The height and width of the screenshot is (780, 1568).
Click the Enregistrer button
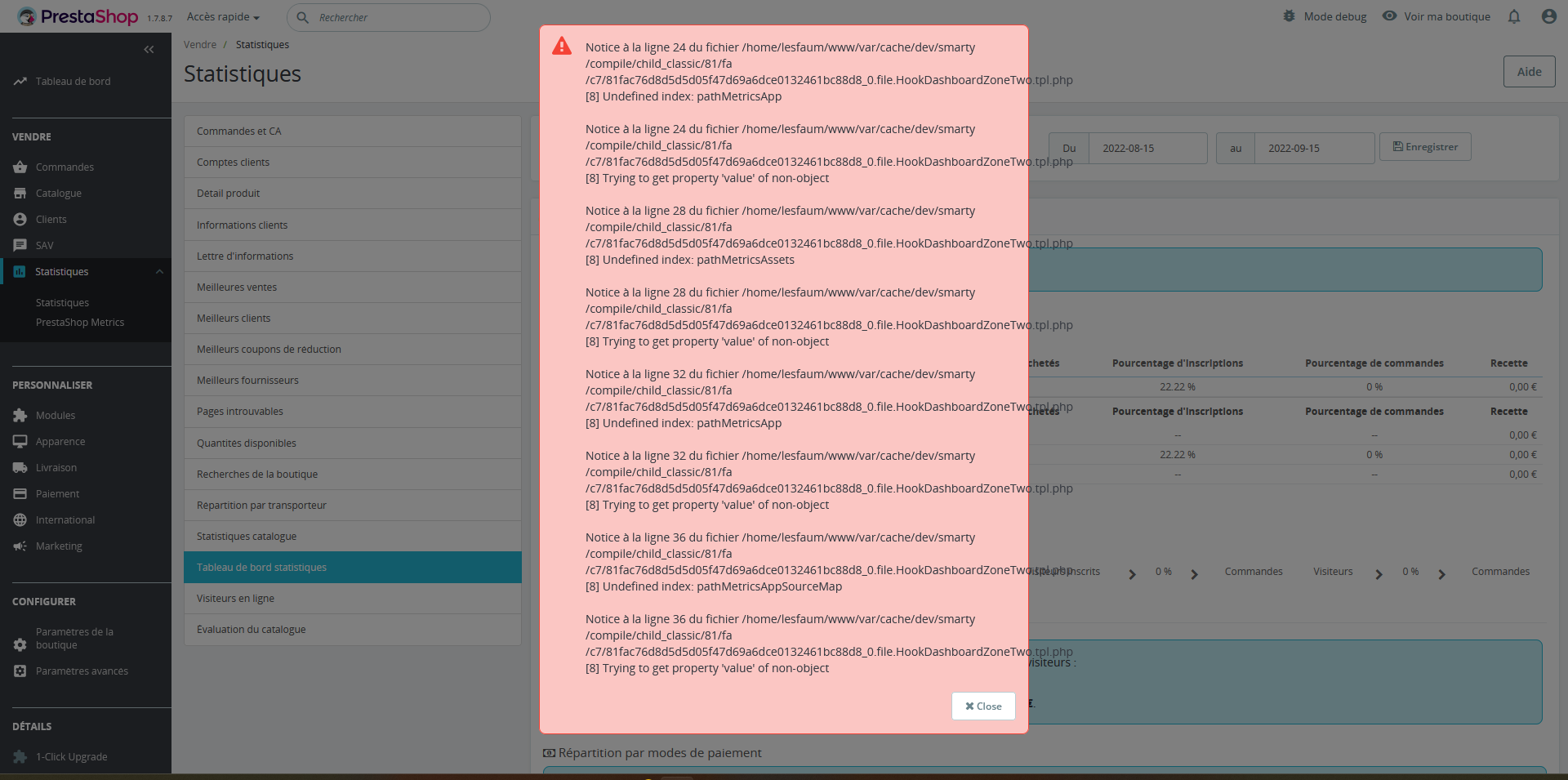point(1425,147)
